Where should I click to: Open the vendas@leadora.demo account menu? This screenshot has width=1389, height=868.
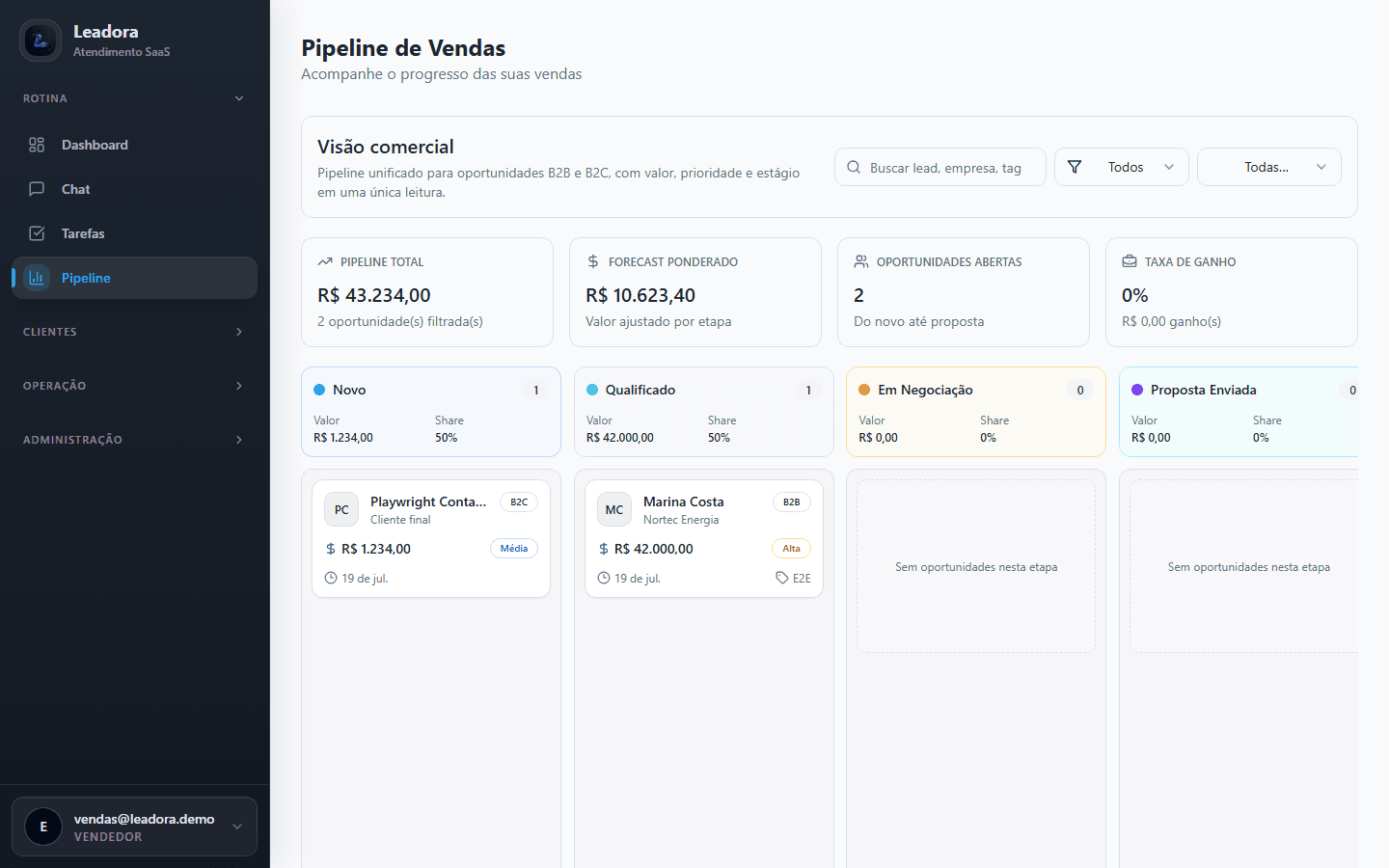pyautogui.click(x=135, y=827)
